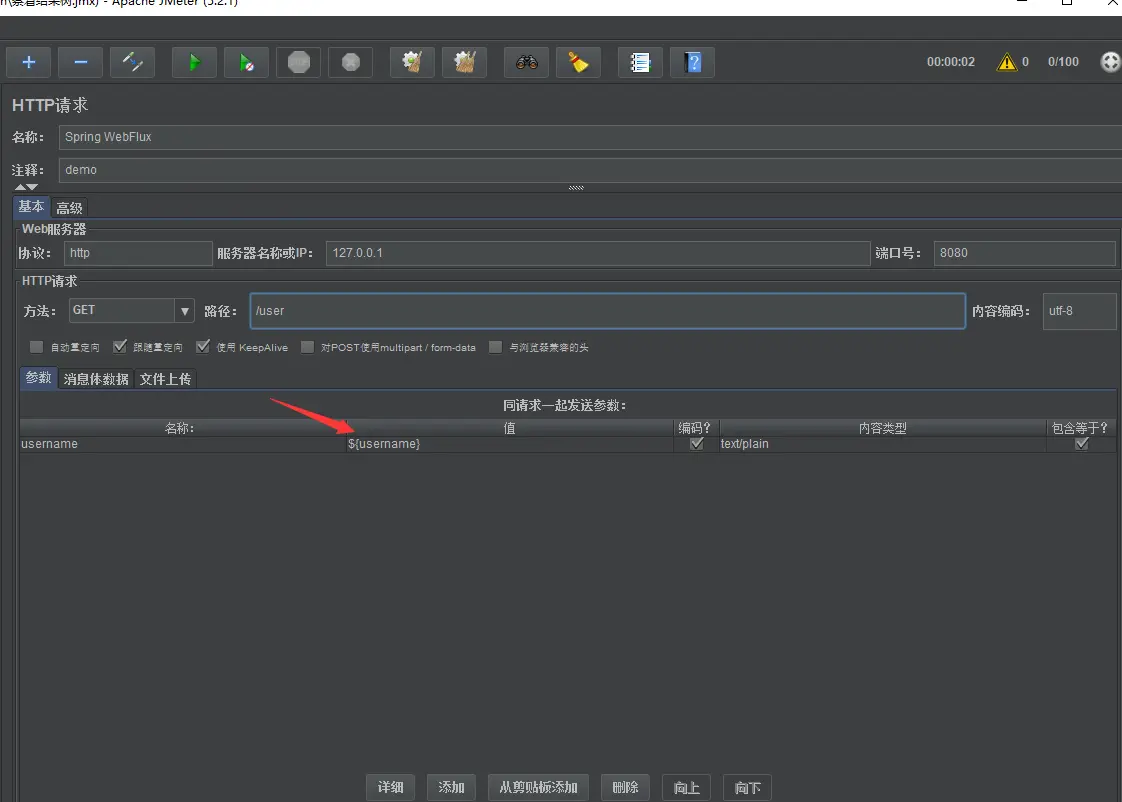1122x802 pixels.
Task: Enable 自动重定向 checkbox
Action: point(37,347)
